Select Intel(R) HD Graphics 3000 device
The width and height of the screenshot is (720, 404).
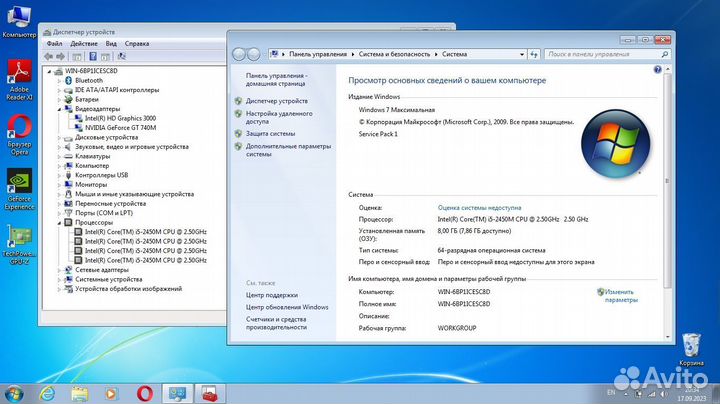point(120,118)
